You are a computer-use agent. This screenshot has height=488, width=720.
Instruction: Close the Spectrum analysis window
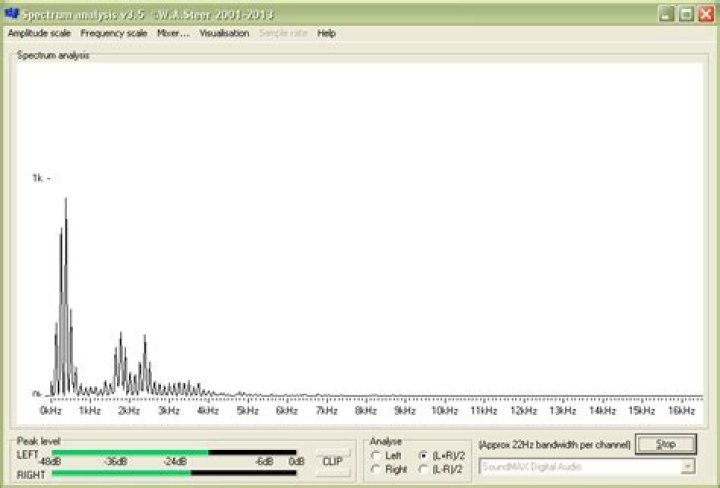pyautogui.click(x=706, y=14)
